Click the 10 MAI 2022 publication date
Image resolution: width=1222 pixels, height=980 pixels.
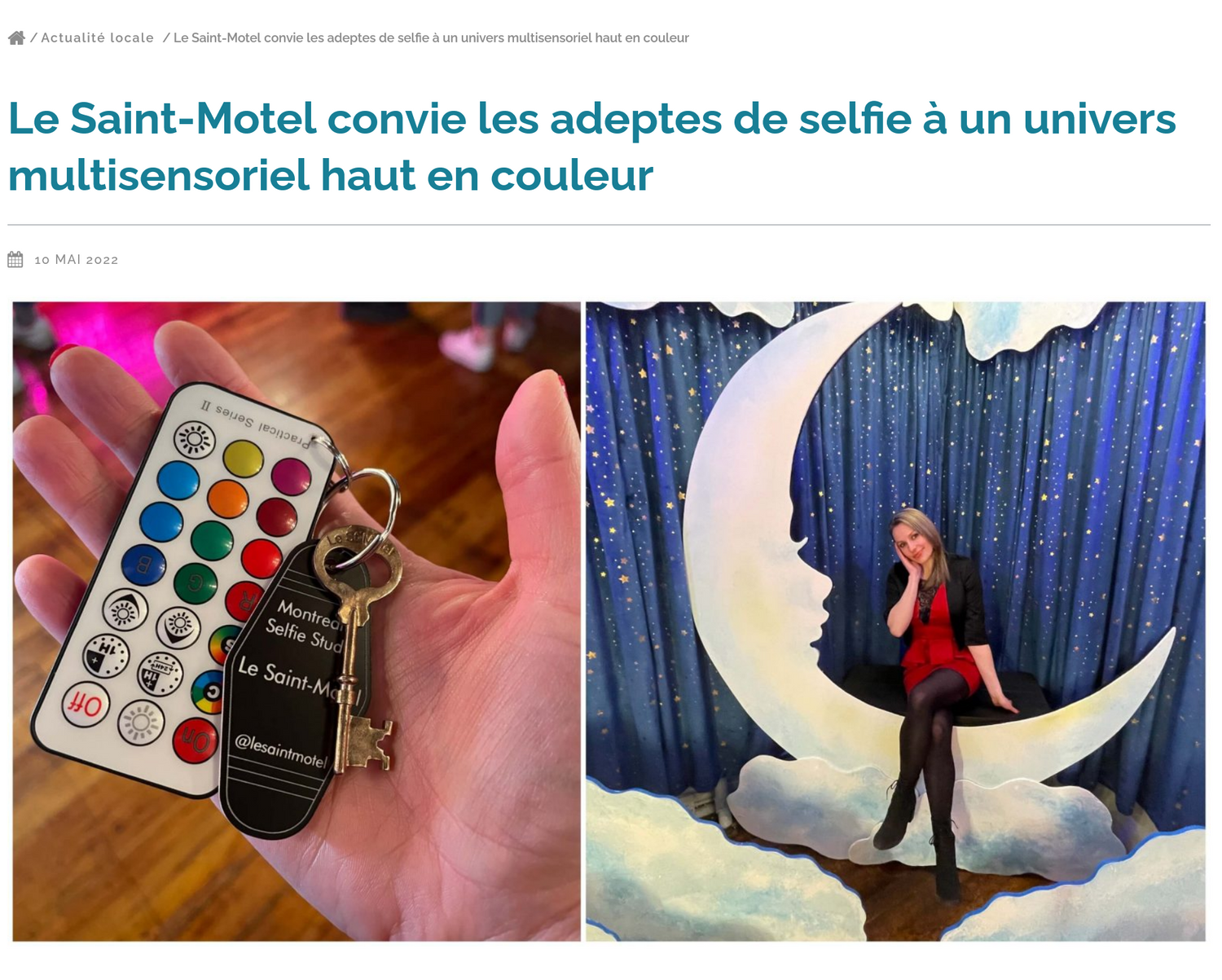click(x=77, y=260)
